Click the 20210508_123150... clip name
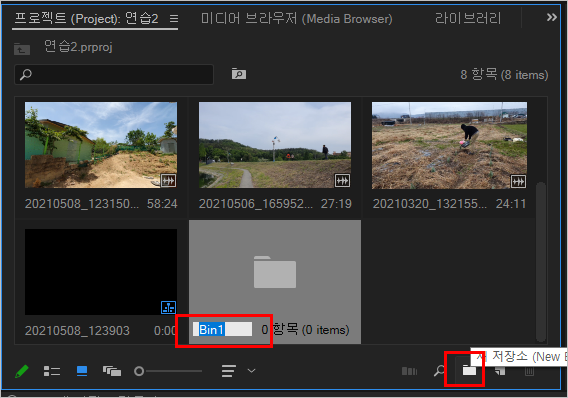Screen dimensions: 568x398 [82, 204]
